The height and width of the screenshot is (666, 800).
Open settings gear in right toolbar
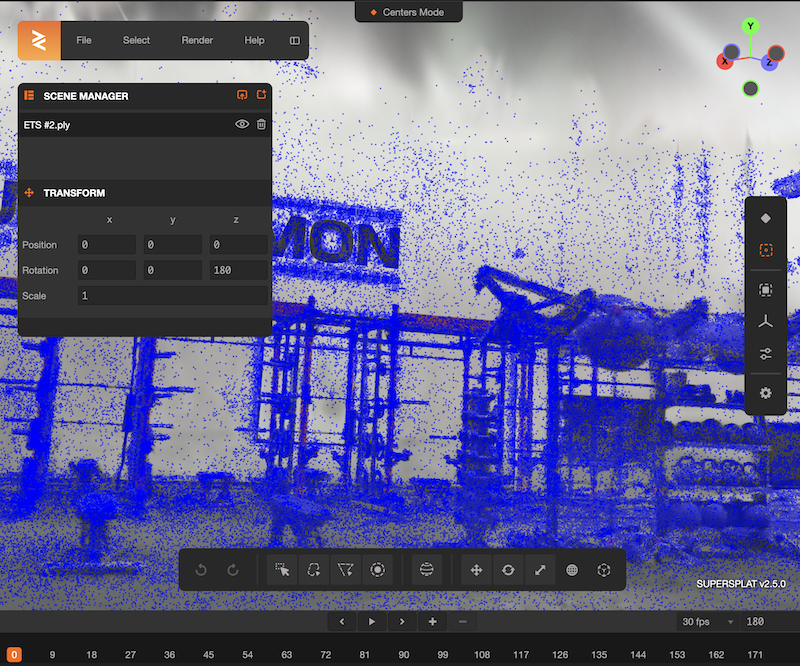coord(765,393)
